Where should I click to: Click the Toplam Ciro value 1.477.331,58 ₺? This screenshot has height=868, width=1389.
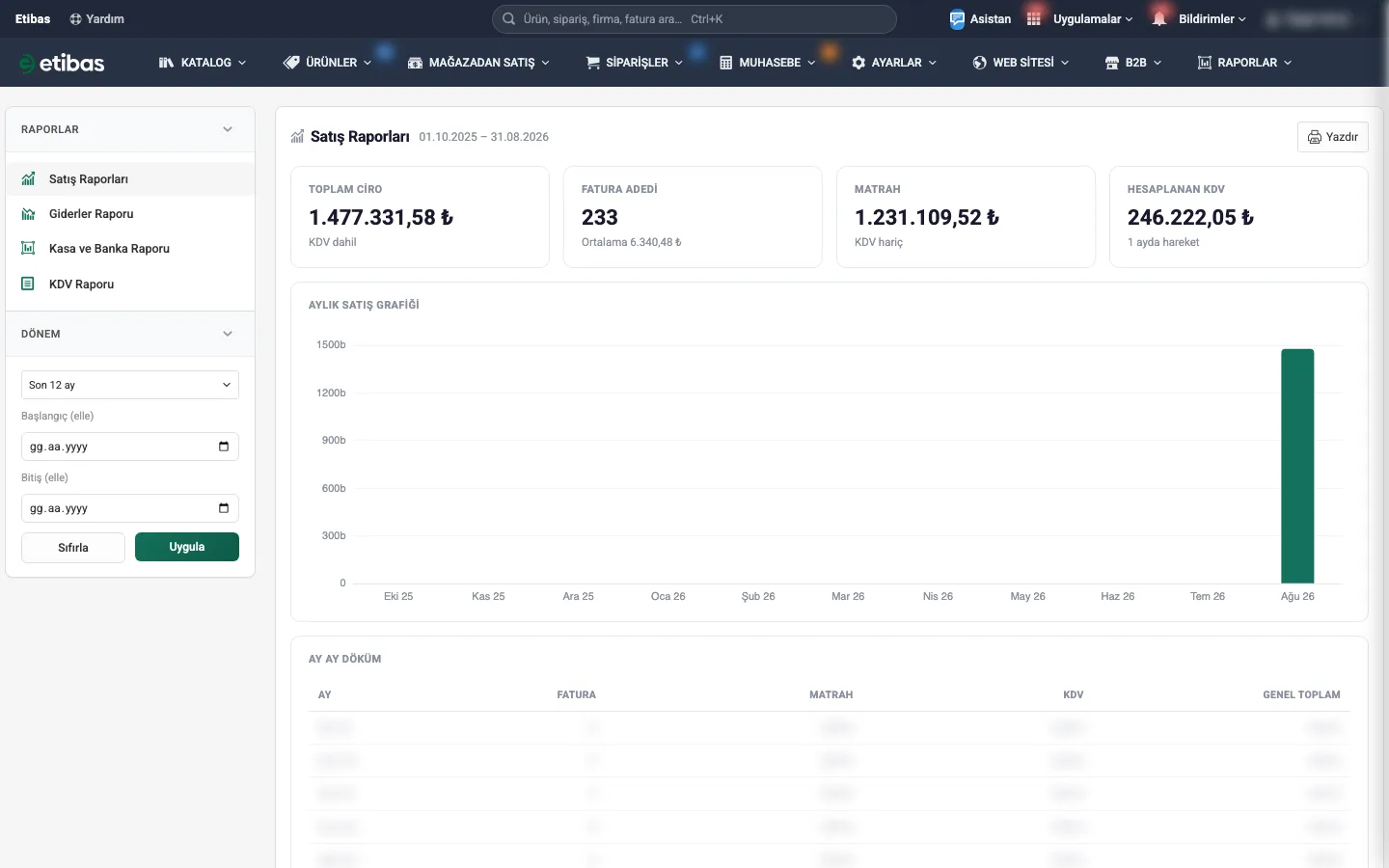[381, 218]
